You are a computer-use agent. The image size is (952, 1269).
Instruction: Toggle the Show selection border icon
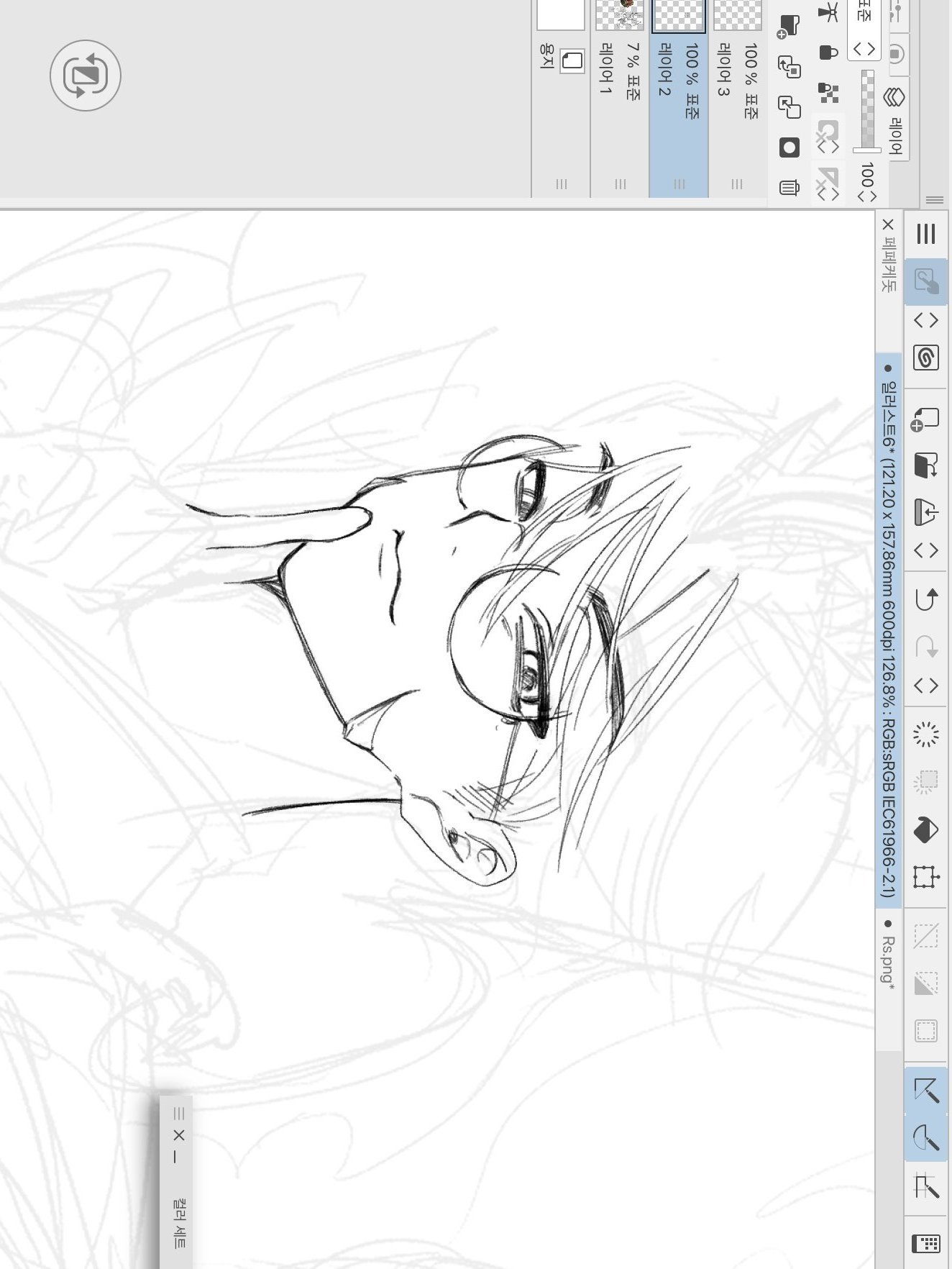click(x=926, y=1031)
